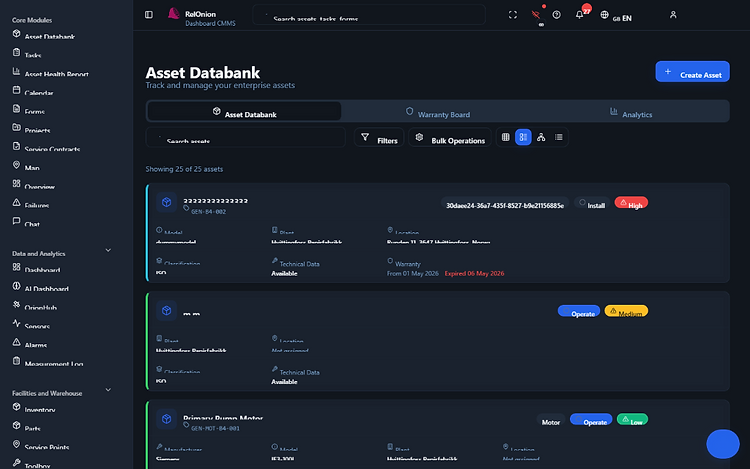The height and width of the screenshot is (469, 750).
Task: Switch to the compact list view
Action: 559,137
